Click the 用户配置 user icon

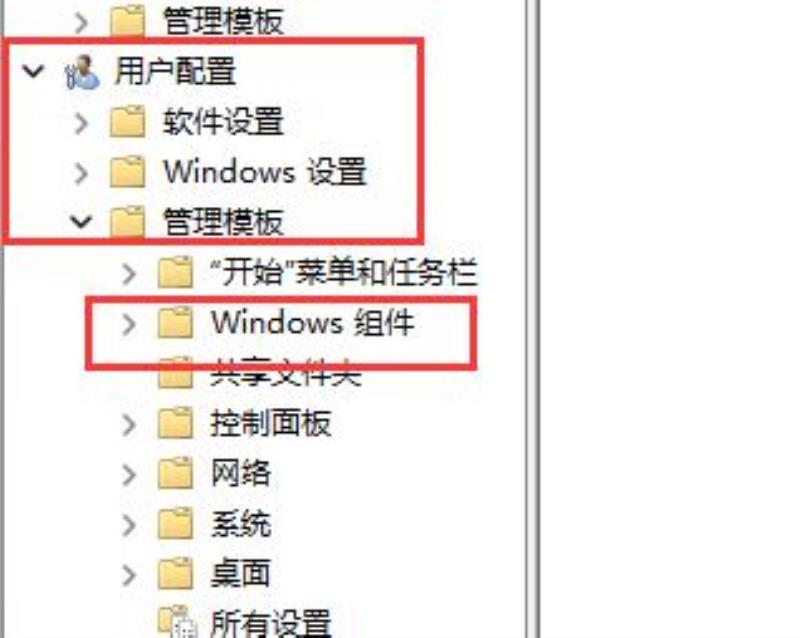click(82, 72)
